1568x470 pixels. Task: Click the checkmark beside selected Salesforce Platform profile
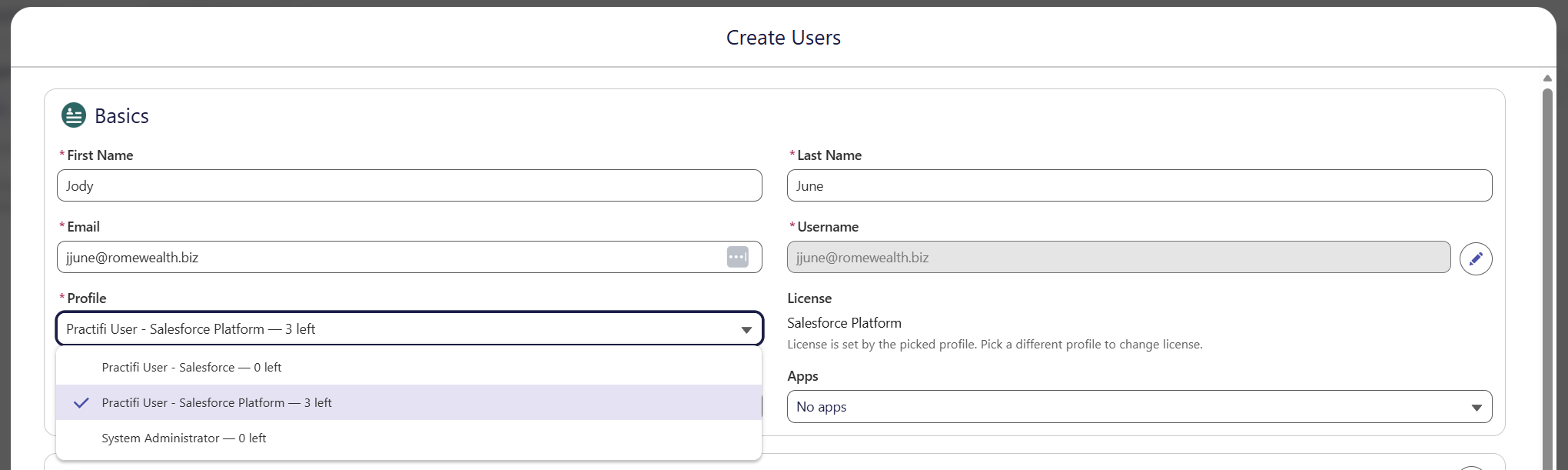[81, 402]
